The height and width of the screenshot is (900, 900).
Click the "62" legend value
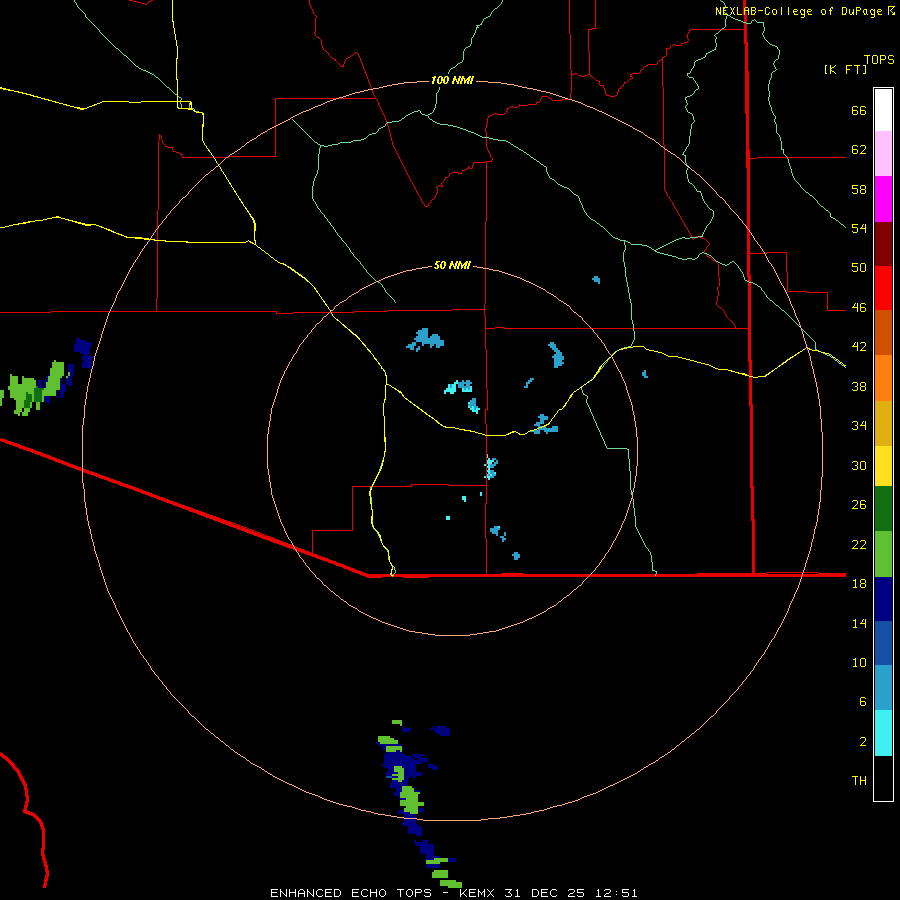pos(859,150)
